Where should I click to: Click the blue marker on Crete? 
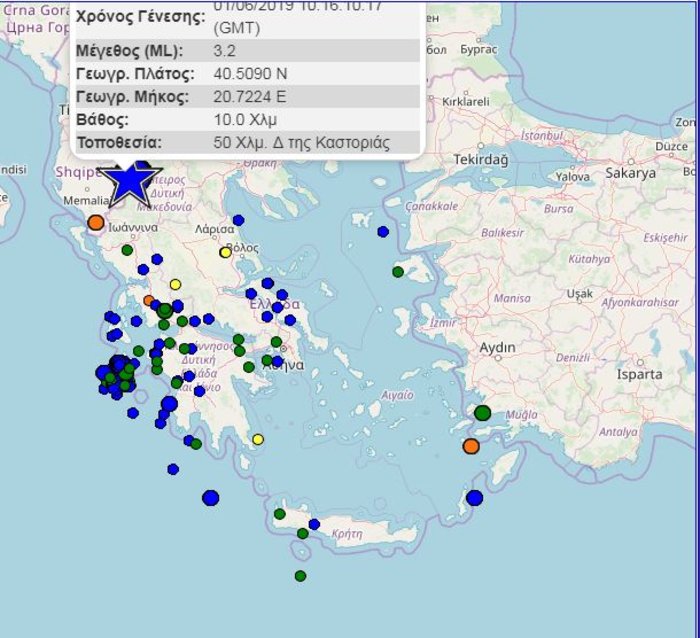click(314, 524)
